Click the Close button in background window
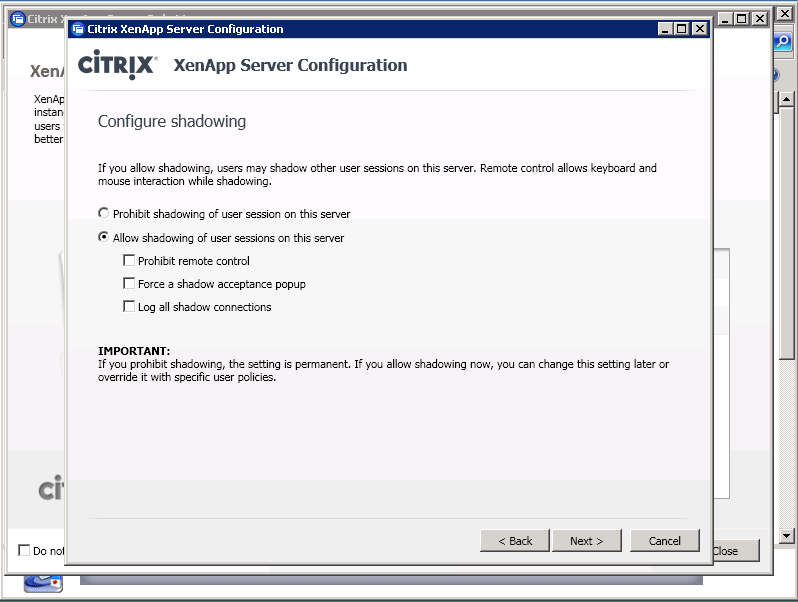 (736, 551)
